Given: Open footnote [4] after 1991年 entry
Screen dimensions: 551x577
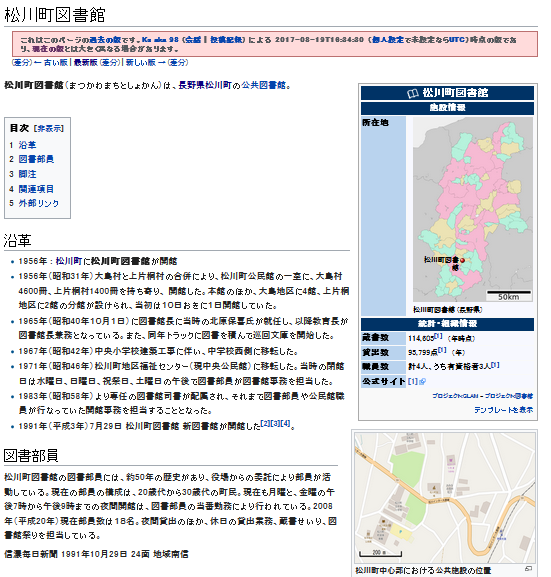Looking at the screenshot, I should (x=285, y=424).
